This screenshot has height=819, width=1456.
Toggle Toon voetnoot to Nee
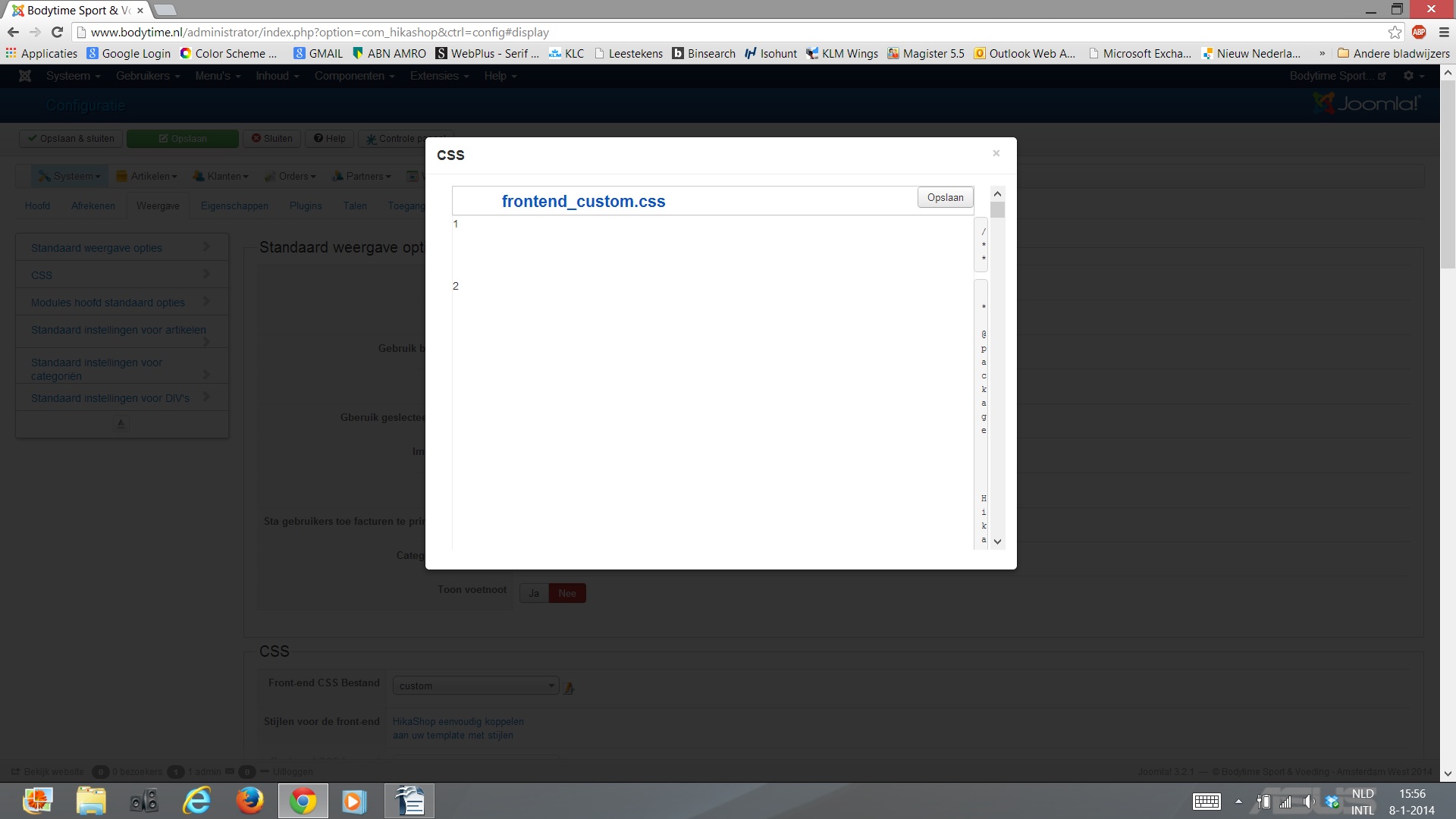click(567, 593)
